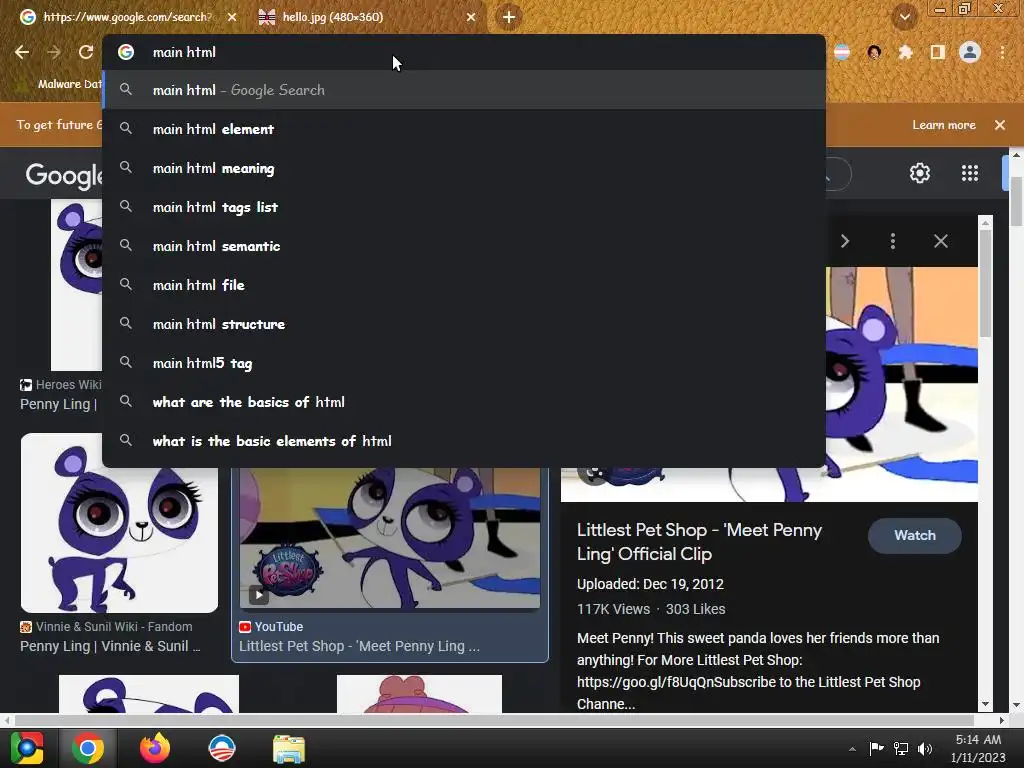Pick the 'main html semantic' suggestion
1024x768 pixels.
click(464, 246)
